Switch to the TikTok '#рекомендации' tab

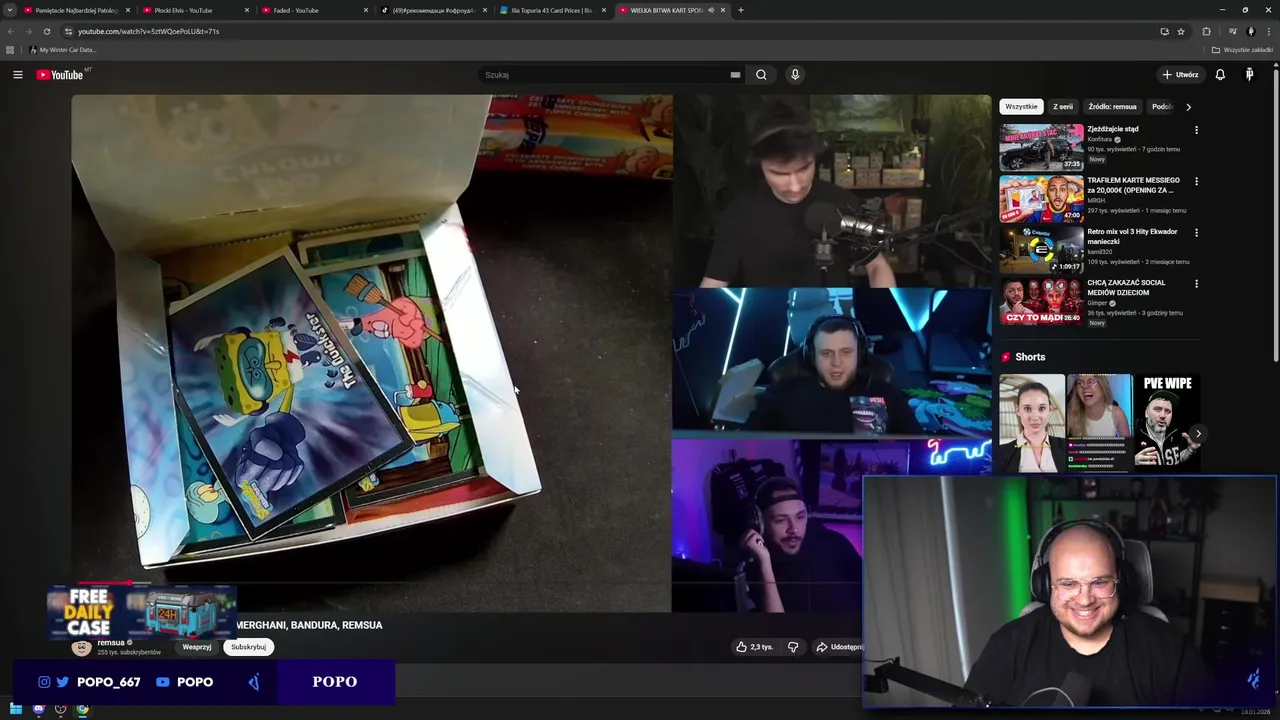click(434, 10)
